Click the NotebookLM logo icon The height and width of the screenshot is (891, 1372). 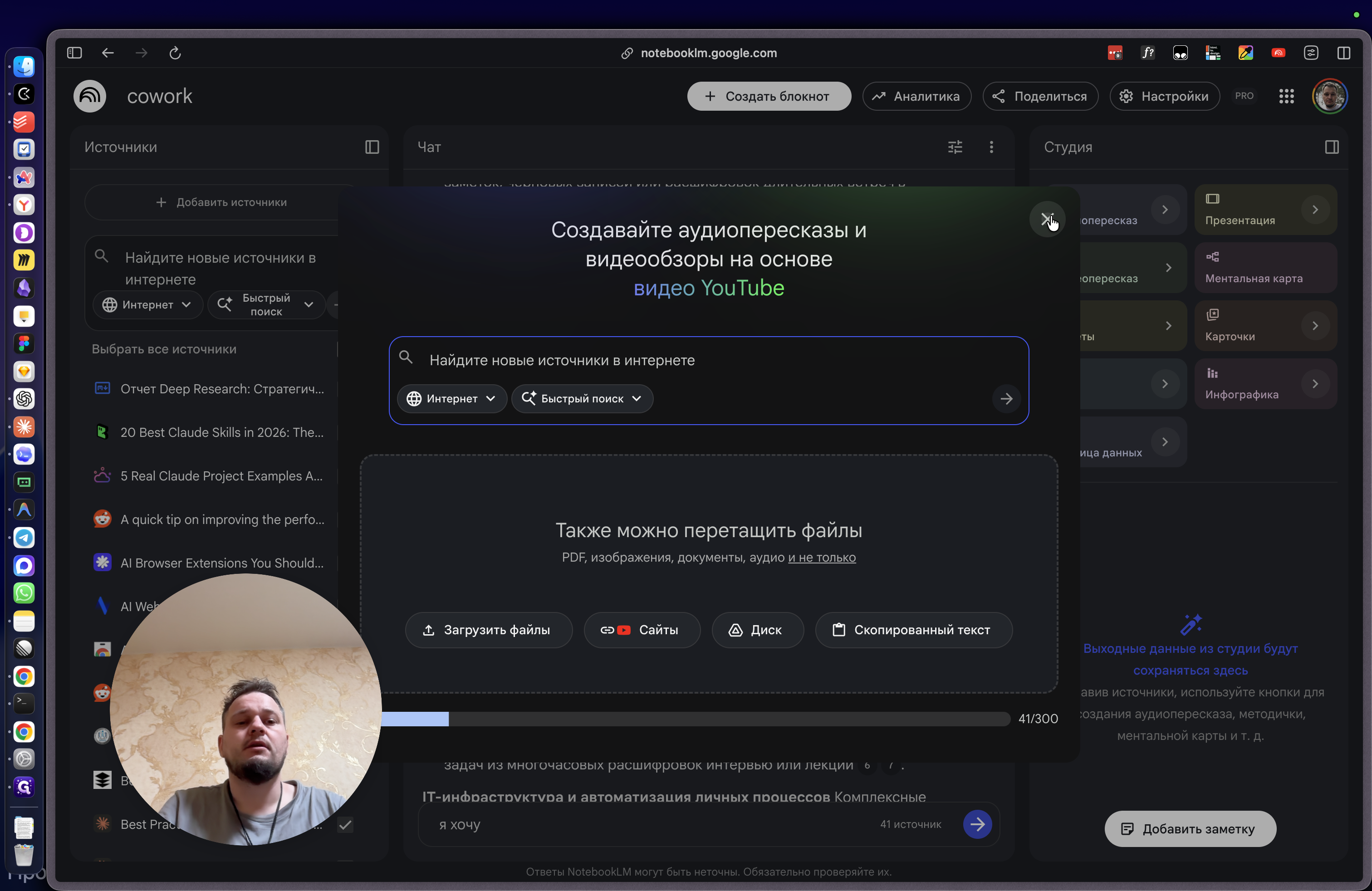pyautogui.click(x=90, y=96)
